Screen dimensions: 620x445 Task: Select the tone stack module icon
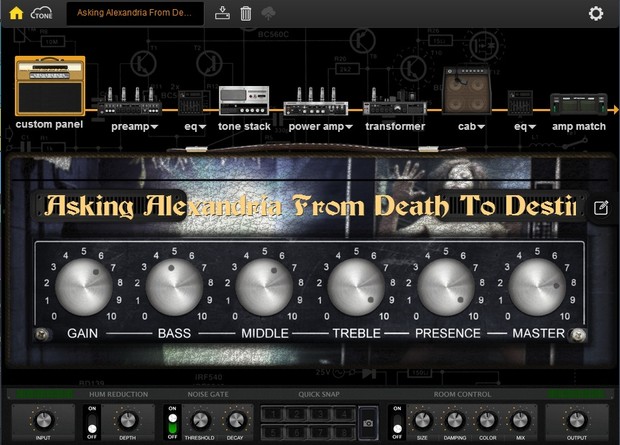[244, 100]
